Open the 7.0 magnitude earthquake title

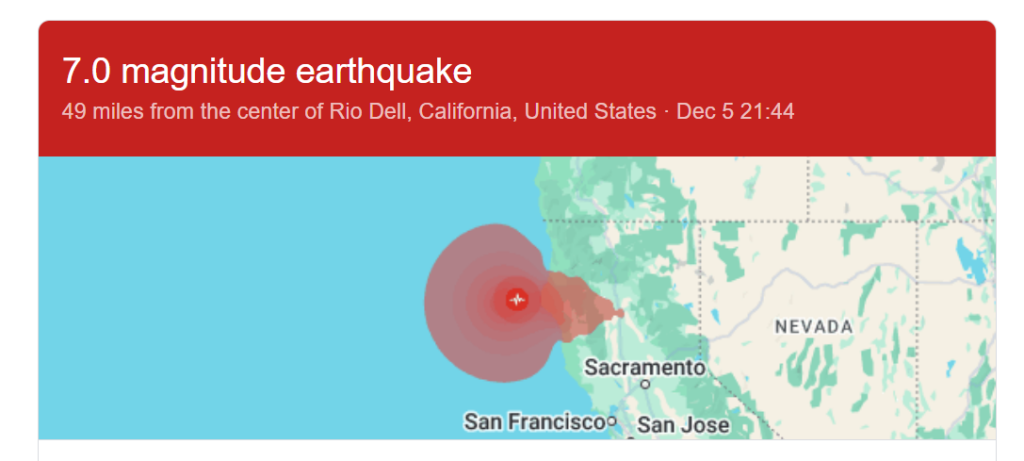266,71
